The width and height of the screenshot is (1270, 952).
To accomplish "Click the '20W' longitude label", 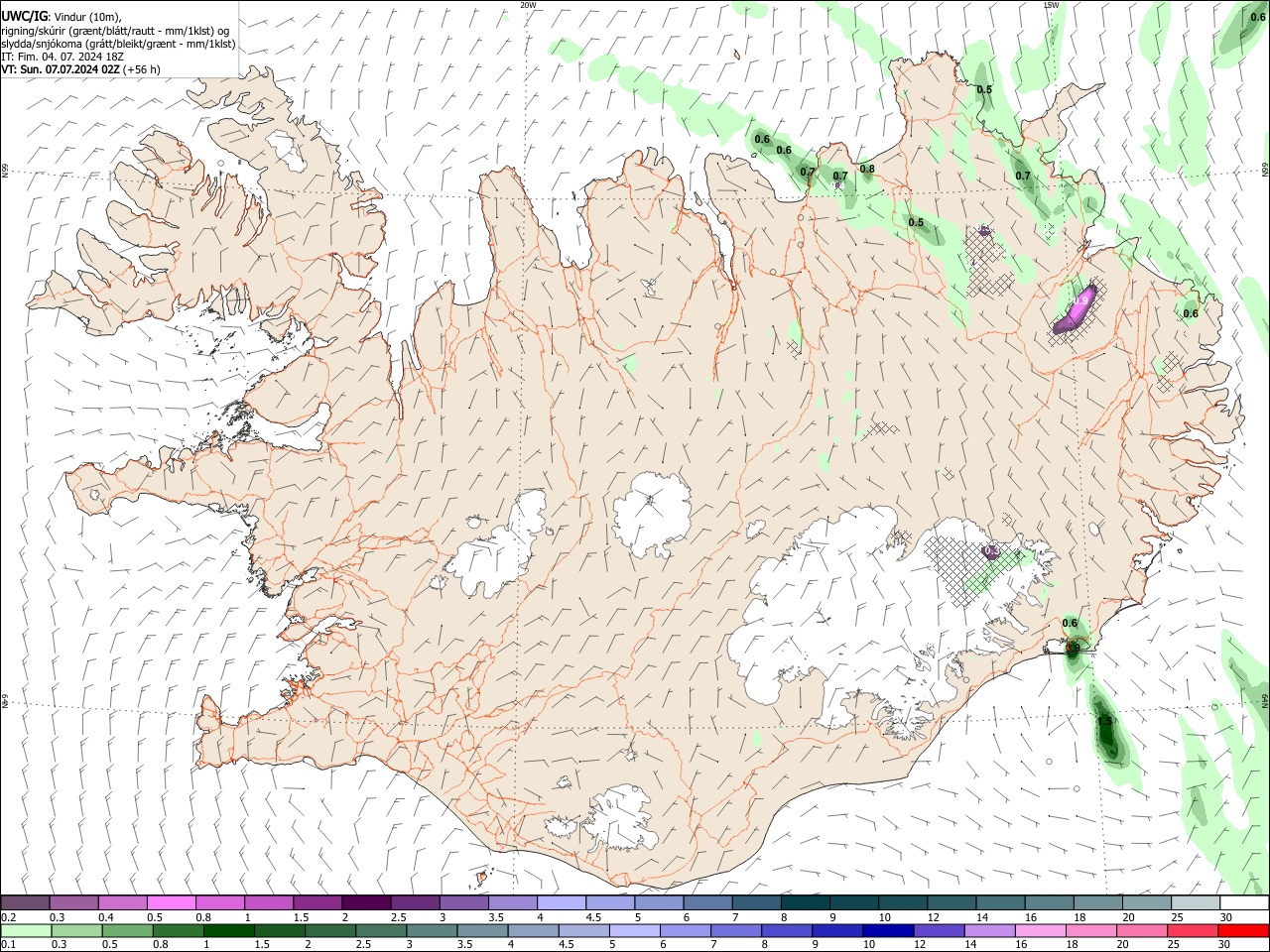I will click(529, 5).
